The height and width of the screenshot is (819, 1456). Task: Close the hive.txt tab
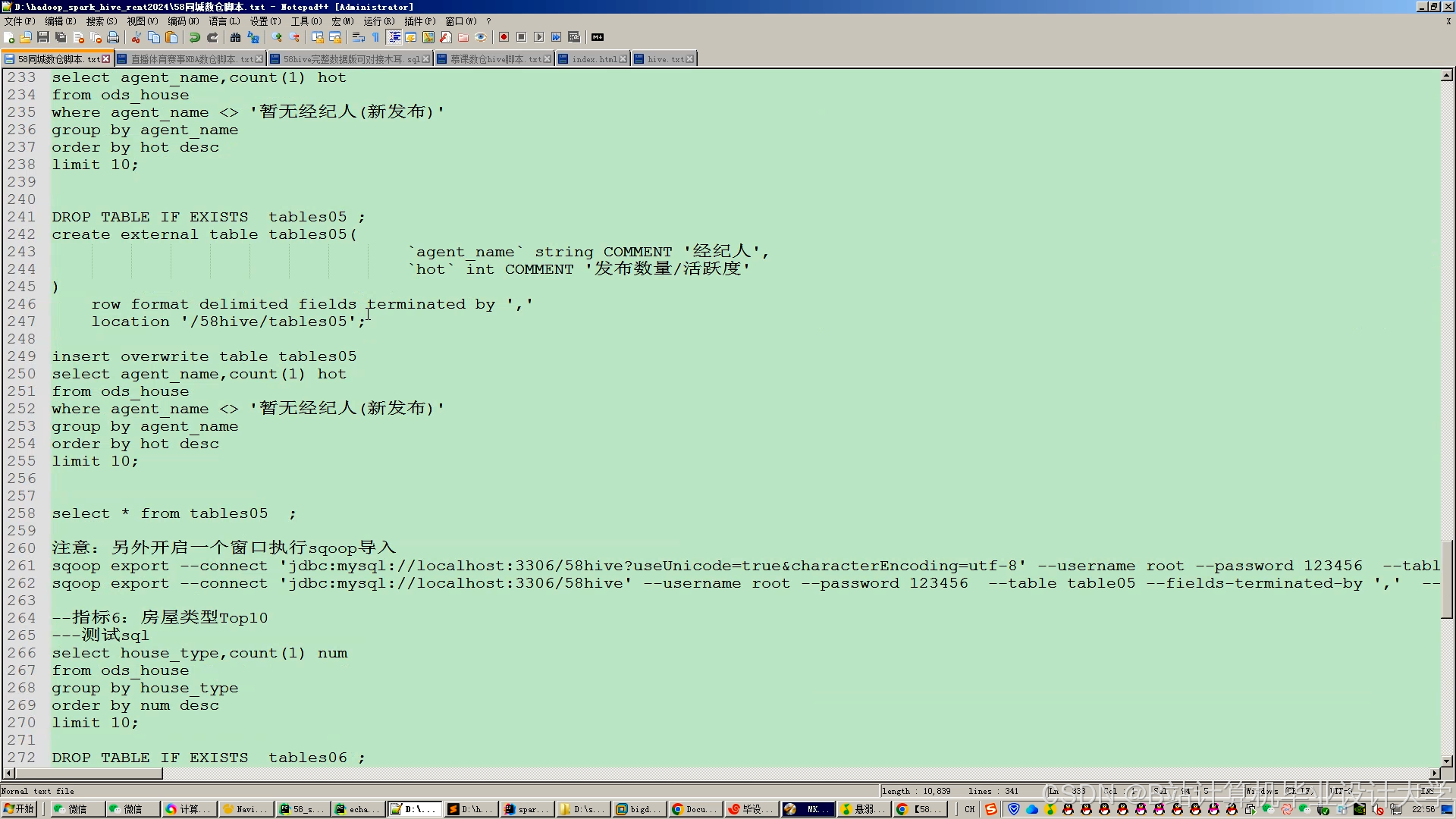689,59
